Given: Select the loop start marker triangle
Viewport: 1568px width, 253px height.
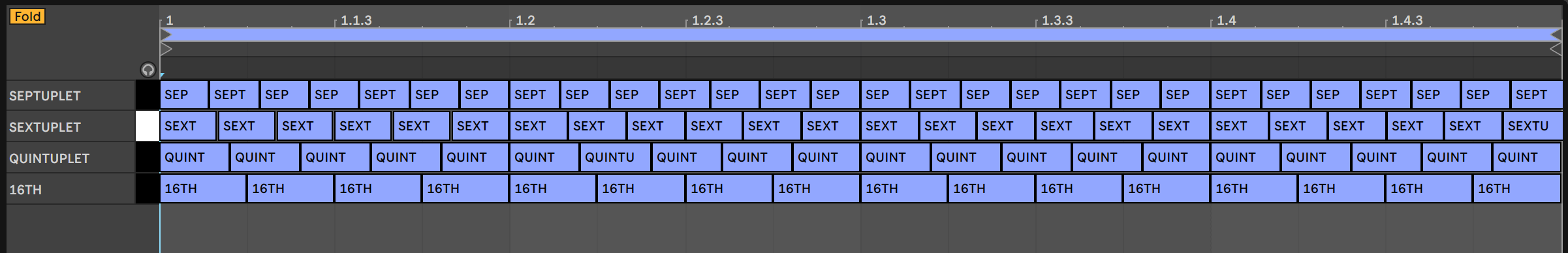Looking at the screenshot, I should pyautogui.click(x=165, y=35).
